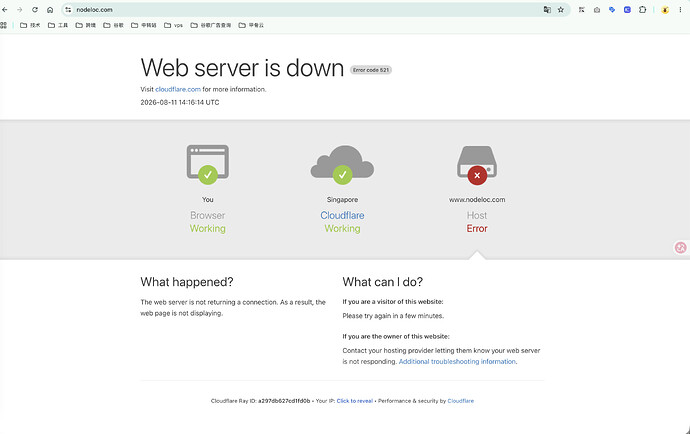This screenshot has width=690, height=434.
Task: Click the browser window icon with checkmark
Action: coord(208,164)
